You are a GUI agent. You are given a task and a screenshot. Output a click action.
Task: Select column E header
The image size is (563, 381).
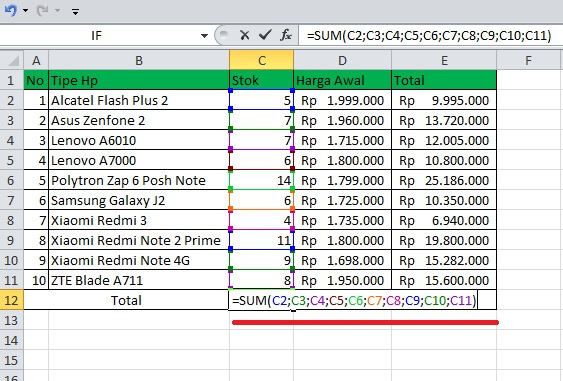[x=444, y=60]
